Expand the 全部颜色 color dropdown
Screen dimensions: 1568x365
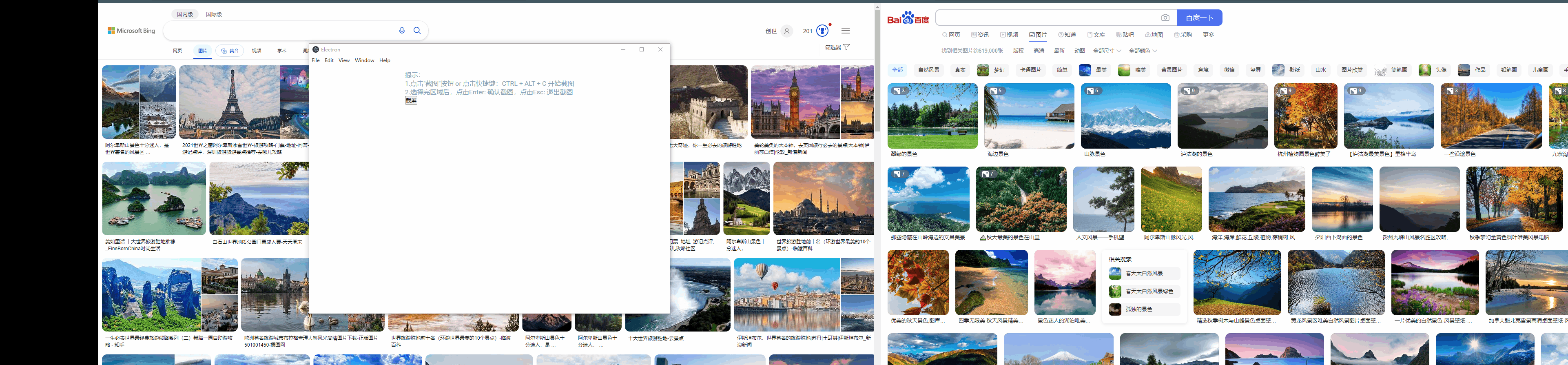pyautogui.click(x=1143, y=51)
